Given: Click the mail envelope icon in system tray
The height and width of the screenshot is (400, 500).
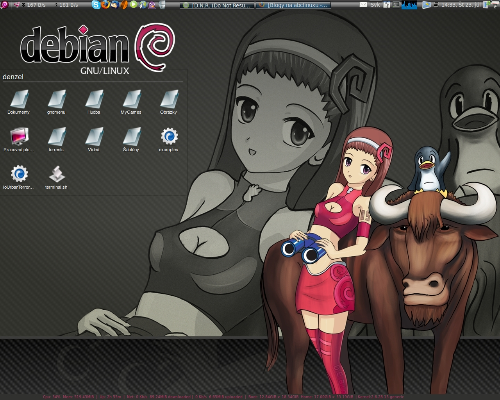Looking at the screenshot, I should click(x=364, y=5).
